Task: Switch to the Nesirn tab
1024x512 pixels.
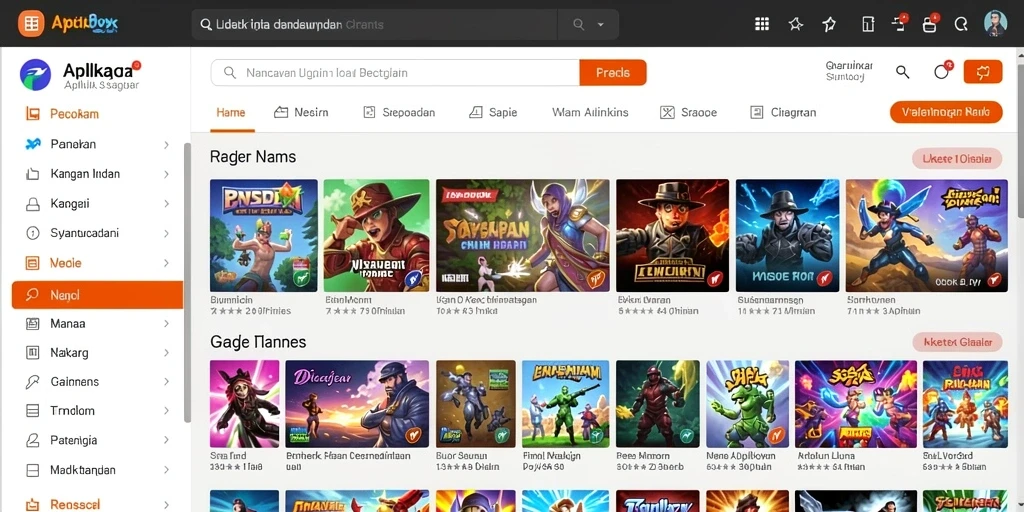Action: tap(301, 112)
